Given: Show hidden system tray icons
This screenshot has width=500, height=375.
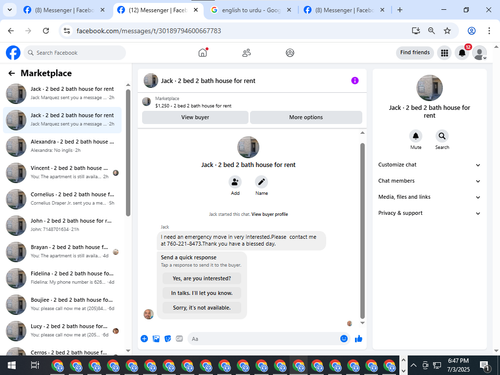Looking at the screenshot, I should click(x=413, y=365).
